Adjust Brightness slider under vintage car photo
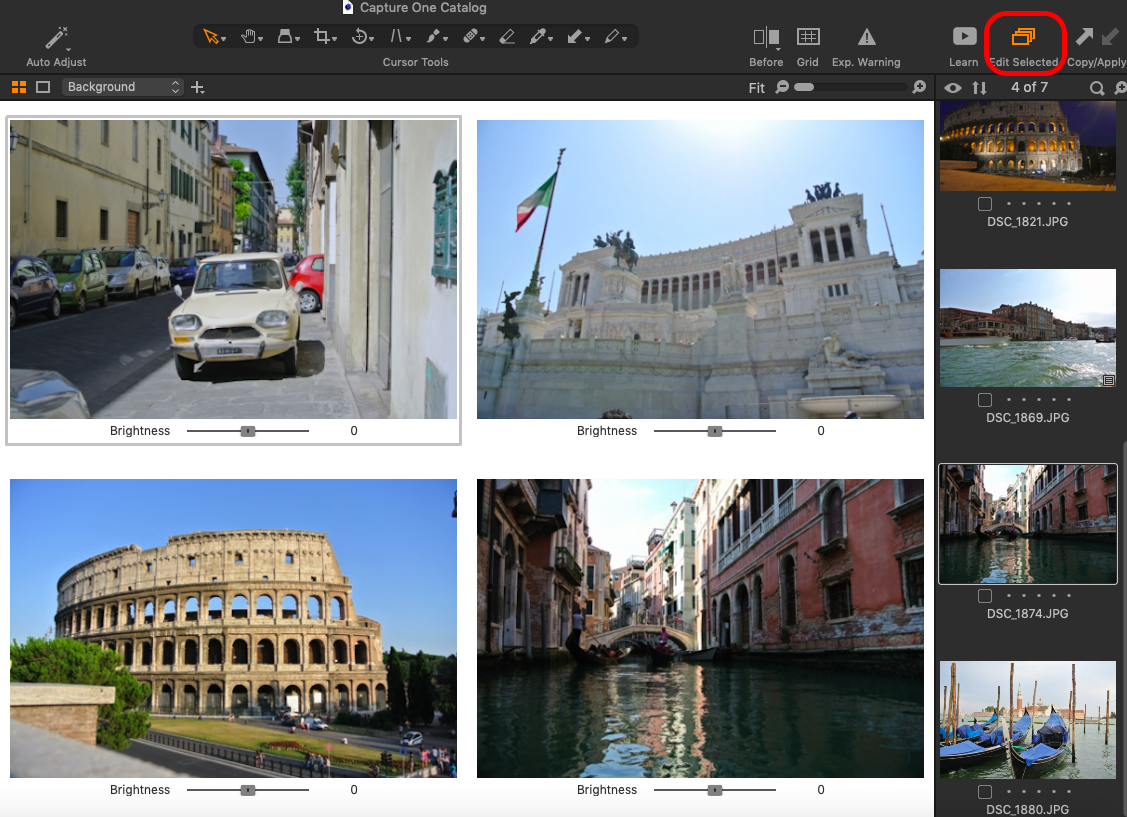The height and width of the screenshot is (817, 1127). point(247,431)
